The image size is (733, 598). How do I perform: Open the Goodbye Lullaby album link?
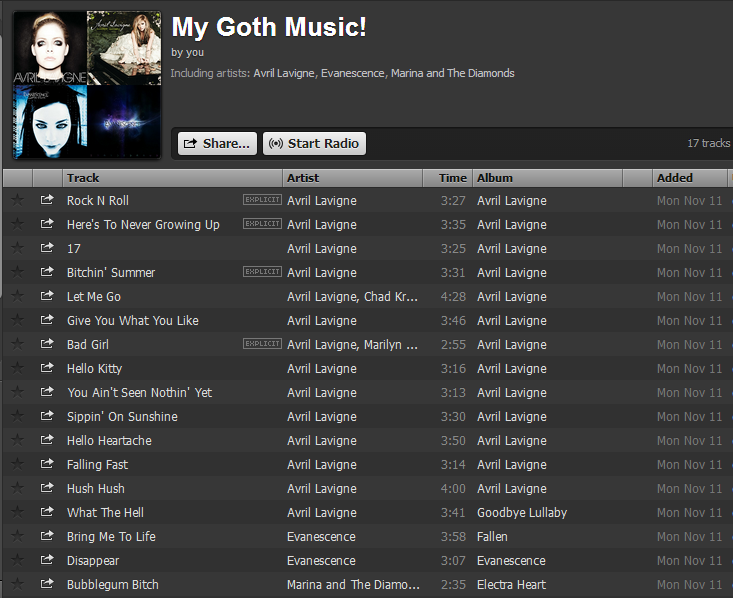pyautogui.click(x=522, y=512)
